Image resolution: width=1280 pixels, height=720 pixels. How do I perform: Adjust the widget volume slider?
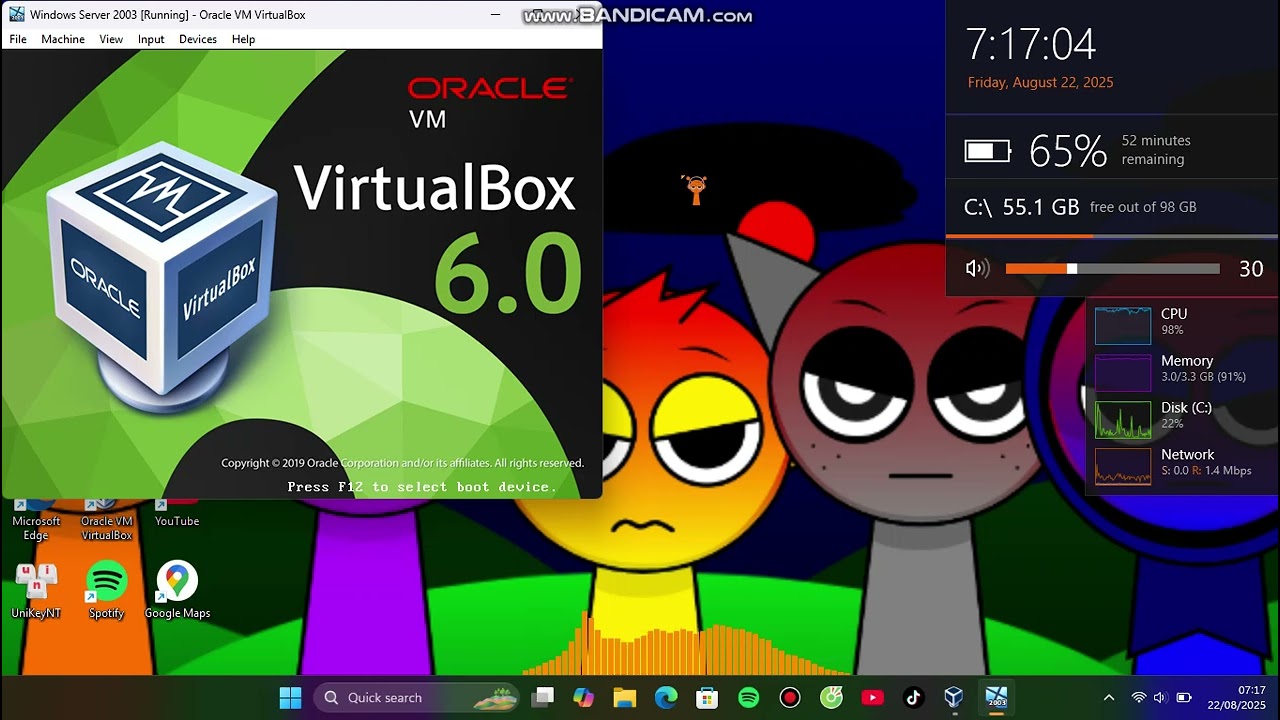(x=1112, y=268)
